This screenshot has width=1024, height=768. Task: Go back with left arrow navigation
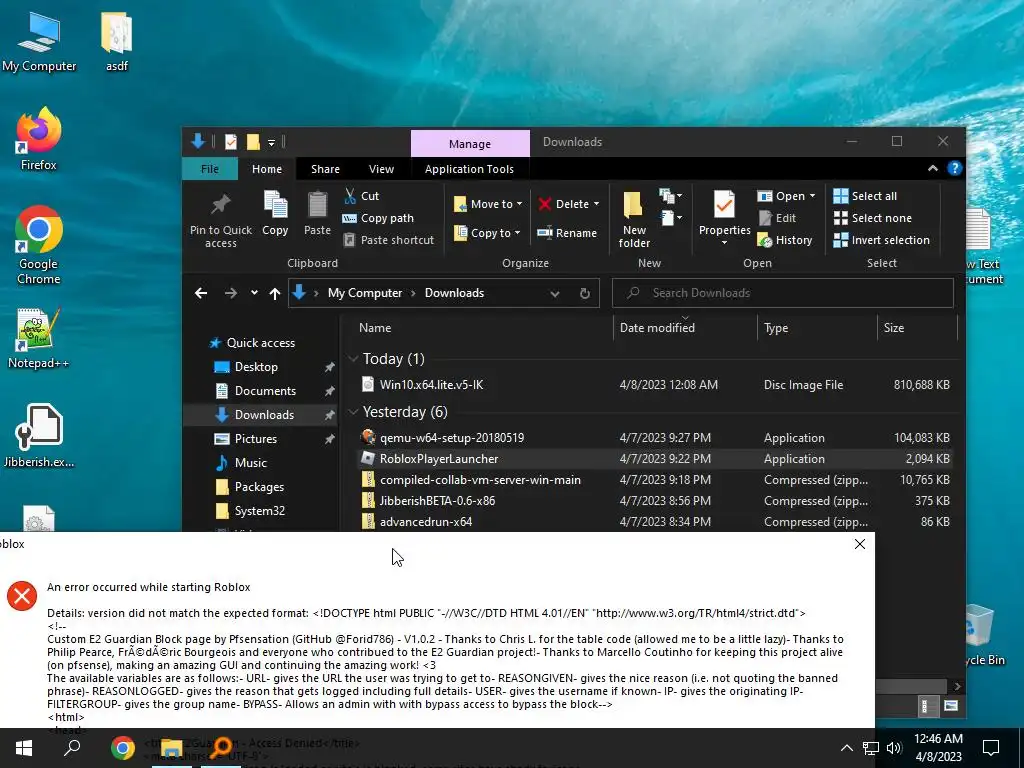(201, 293)
